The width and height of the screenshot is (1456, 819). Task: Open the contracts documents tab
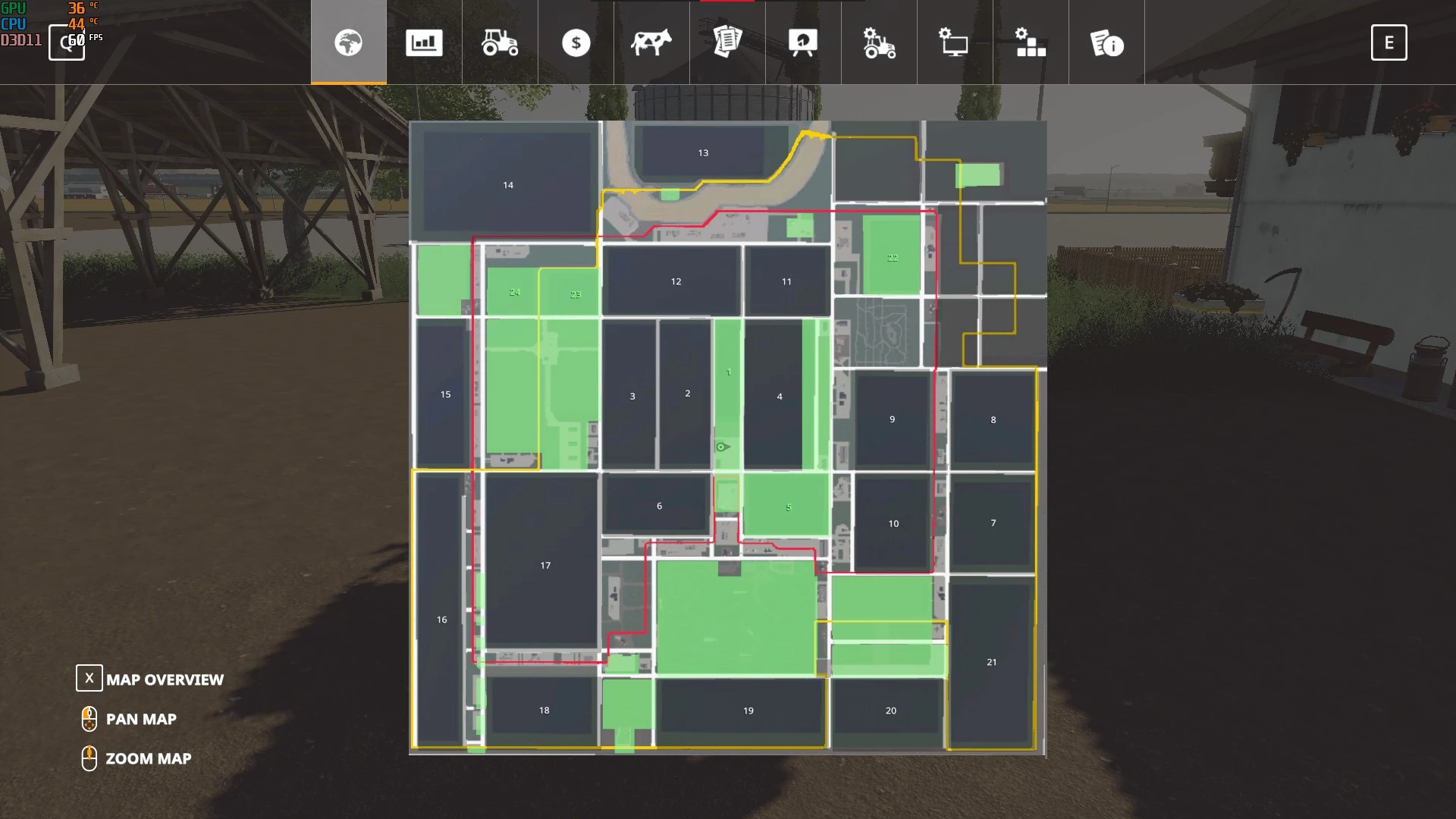pyautogui.click(x=727, y=41)
